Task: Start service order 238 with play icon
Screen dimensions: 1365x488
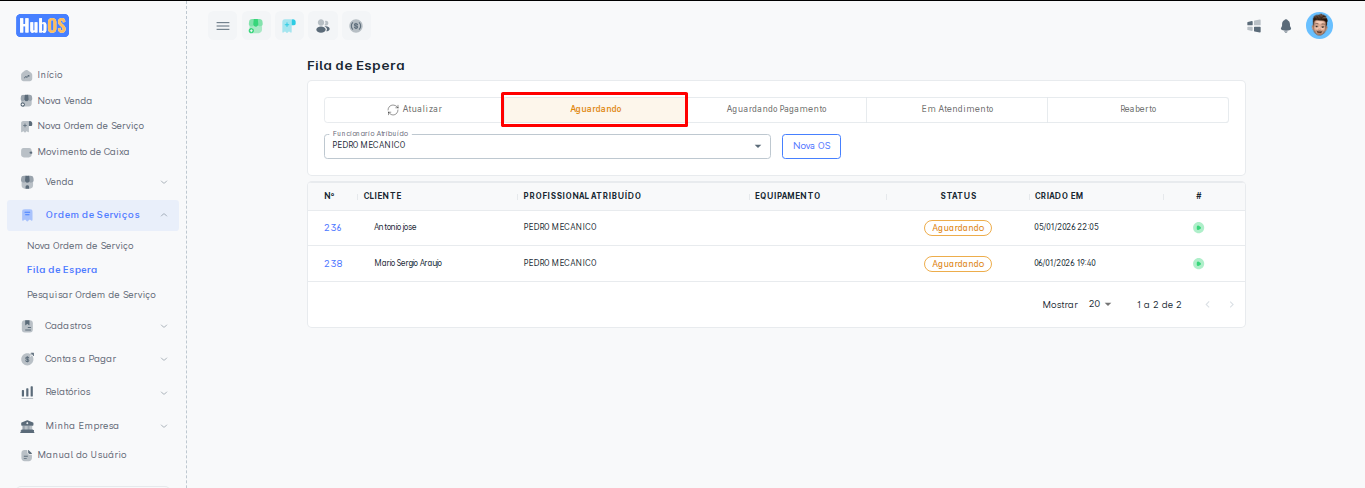Action: (1198, 264)
